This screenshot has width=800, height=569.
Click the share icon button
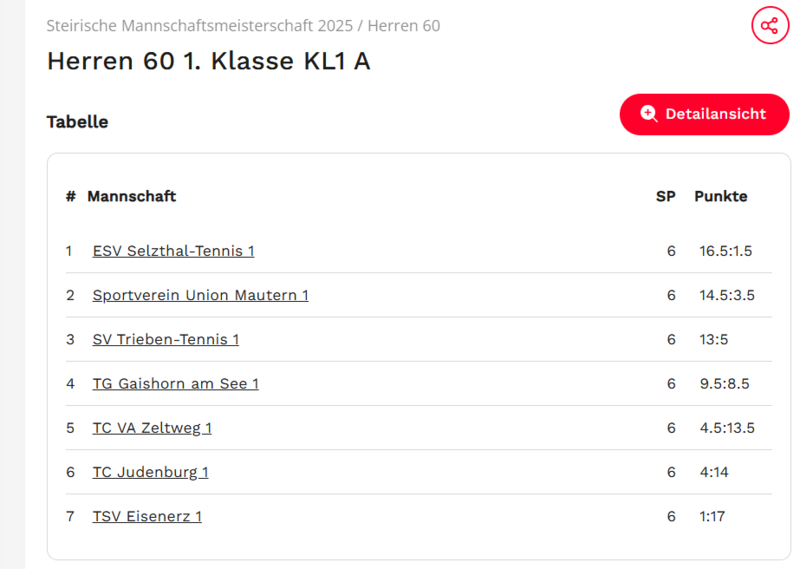769,26
